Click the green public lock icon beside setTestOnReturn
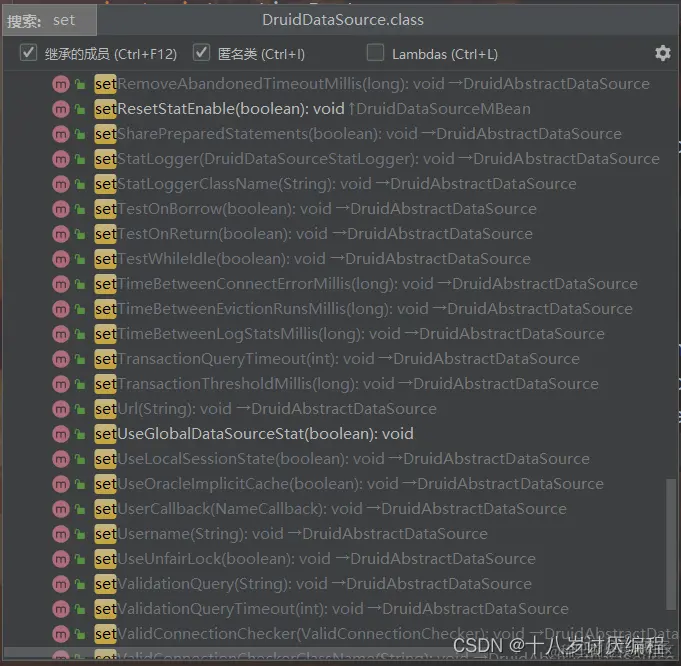681x666 pixels. pos(80,234)
